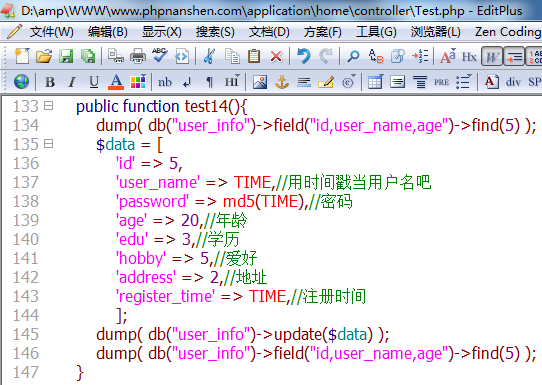Click 'register_time' key text

point(165,297)
